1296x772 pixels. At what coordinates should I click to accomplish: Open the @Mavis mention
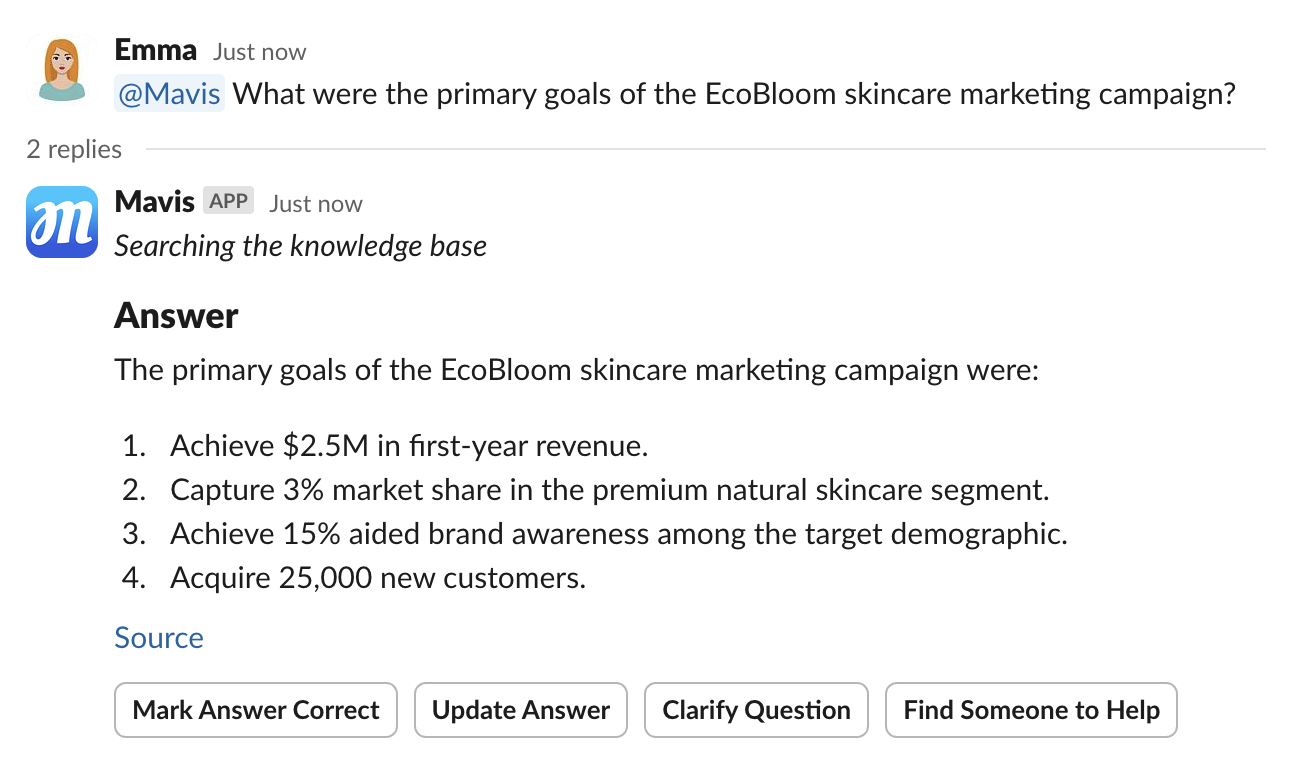(168, 93)
